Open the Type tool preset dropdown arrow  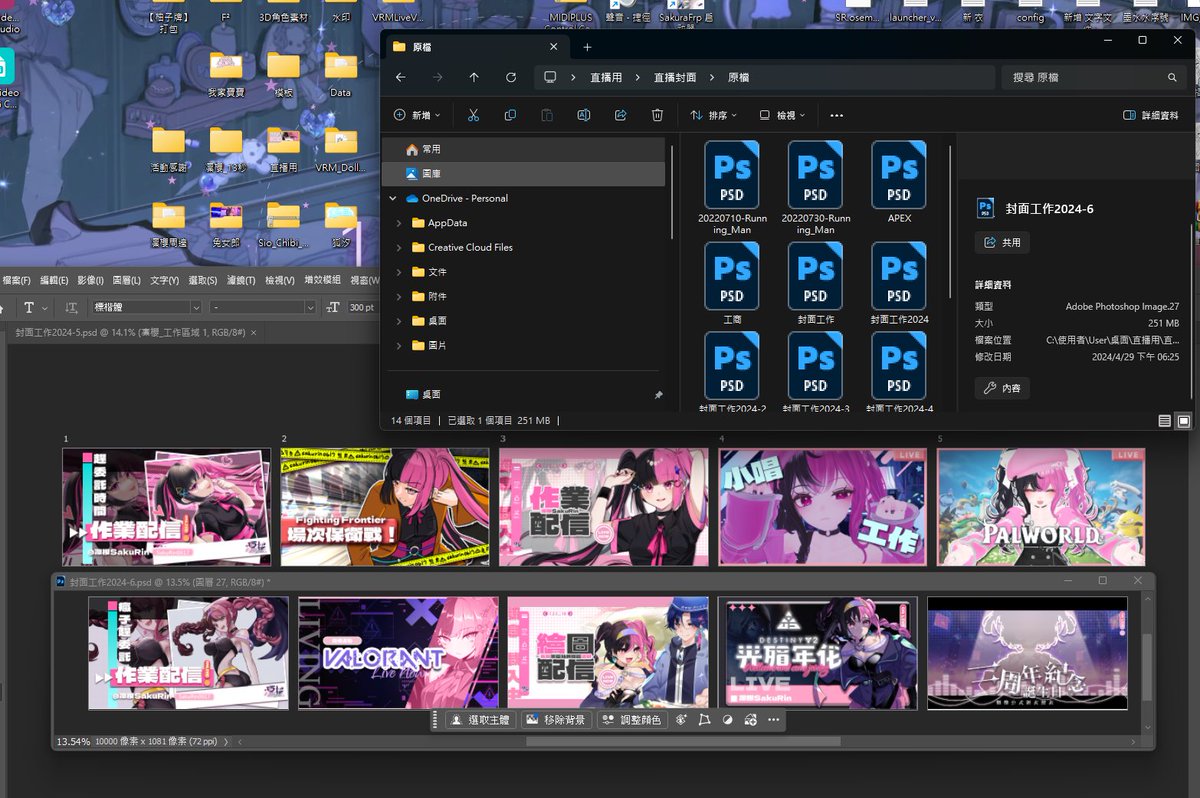click(46, 307)
